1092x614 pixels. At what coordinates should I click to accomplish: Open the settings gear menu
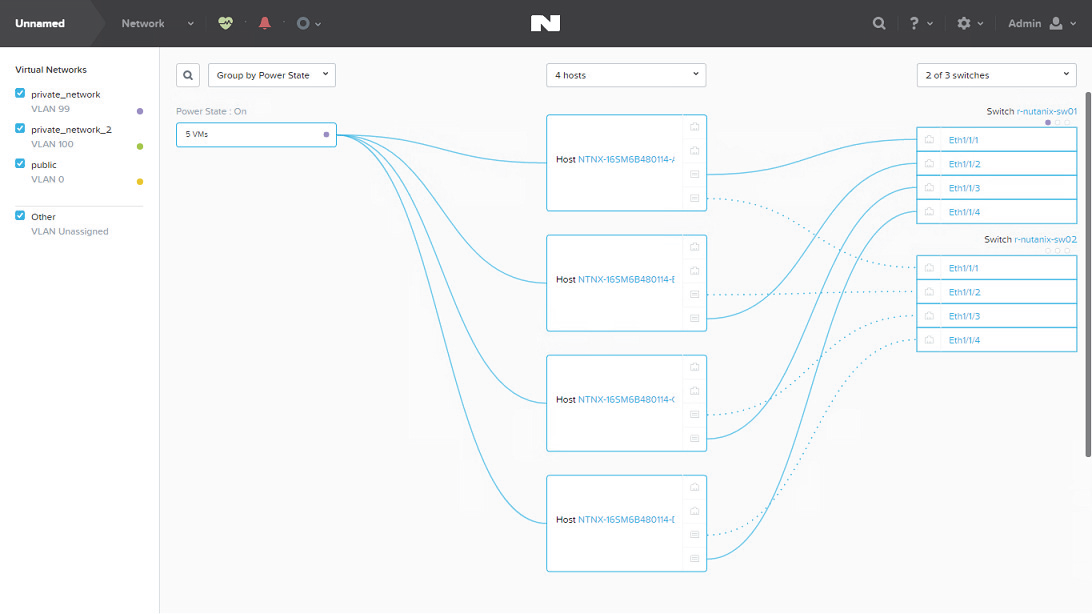(x=964, y=23)
